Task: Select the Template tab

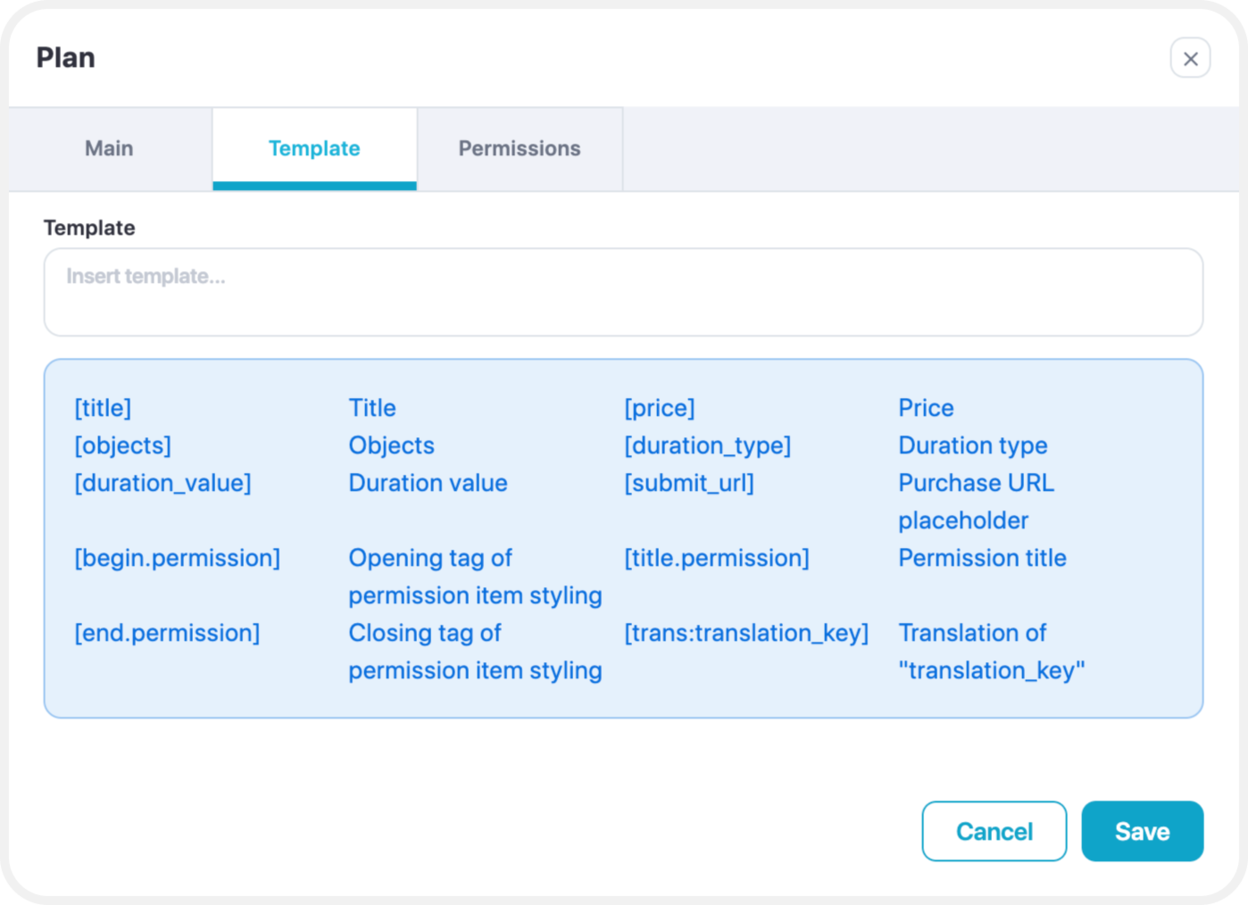Action: coord(314,148)
